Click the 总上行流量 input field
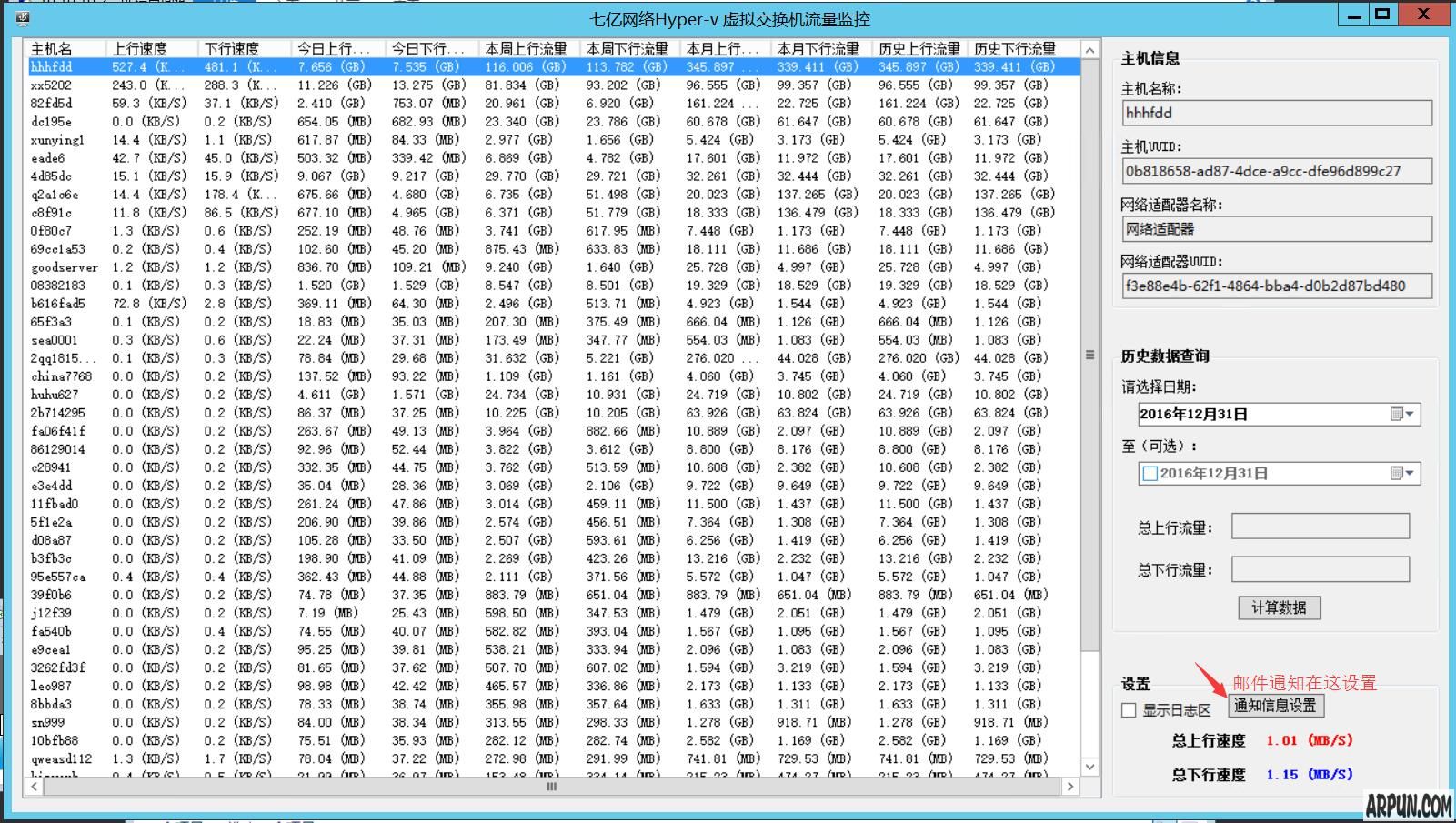 1320,526
